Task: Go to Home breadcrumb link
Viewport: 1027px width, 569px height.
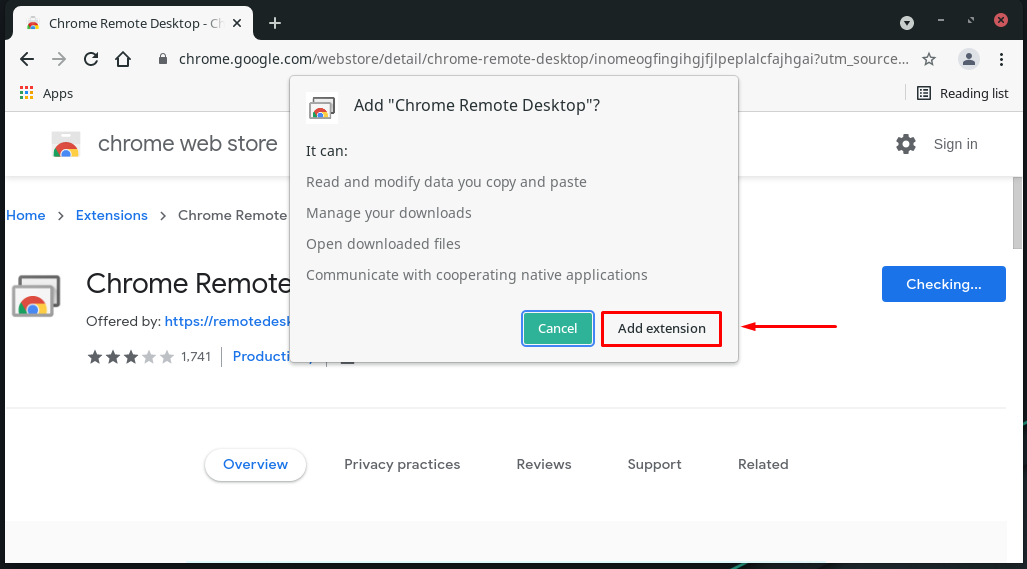Action: (x=26, y=215)
